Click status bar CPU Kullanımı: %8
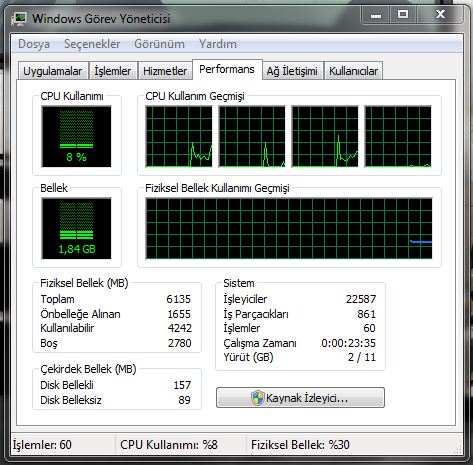The width and height of the screenshot is (473, 465). [169, 445]
